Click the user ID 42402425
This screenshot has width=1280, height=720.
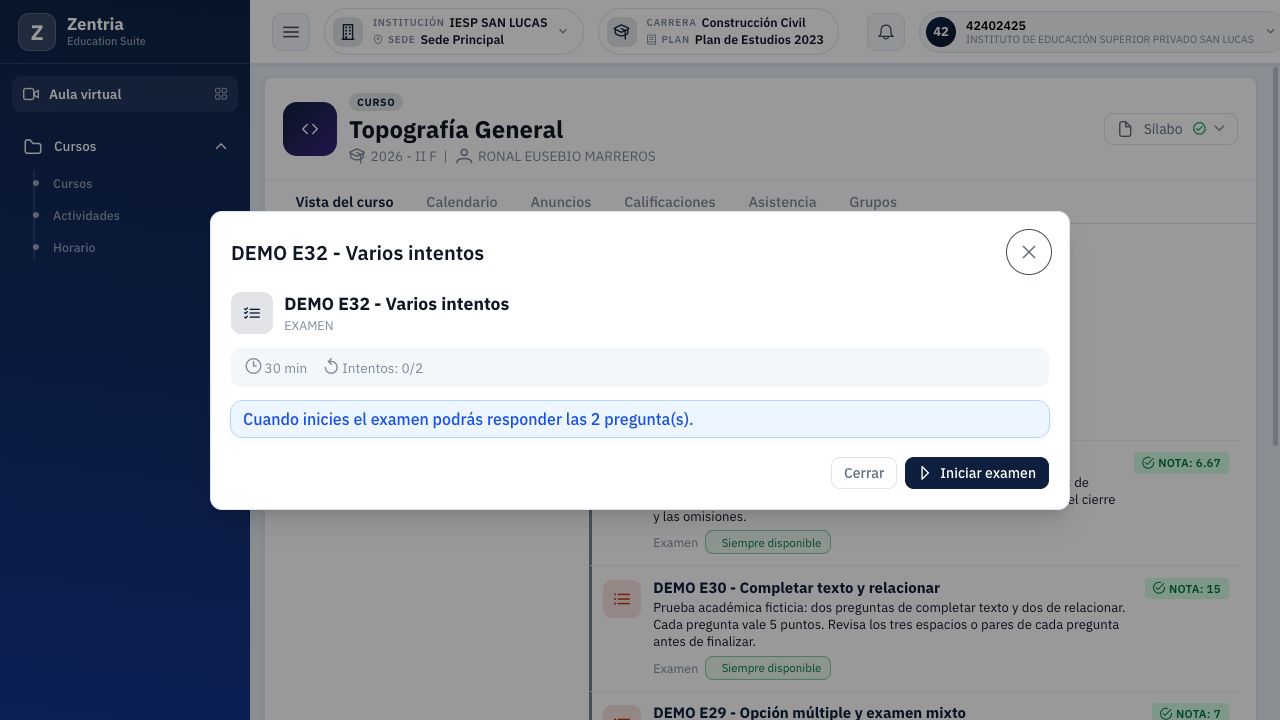coord(996,26)
